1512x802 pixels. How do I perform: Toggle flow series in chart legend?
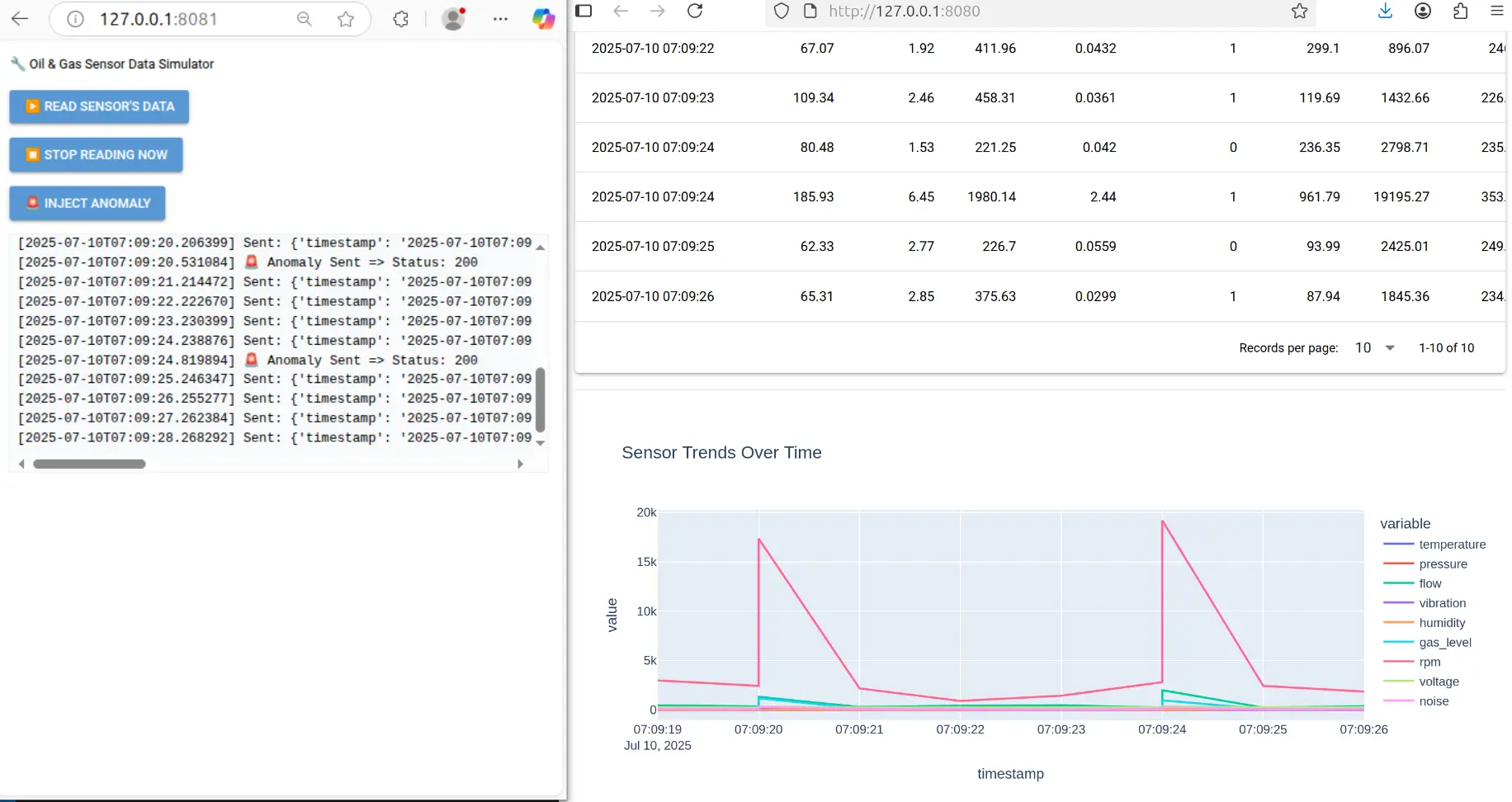coord(1412,583)
